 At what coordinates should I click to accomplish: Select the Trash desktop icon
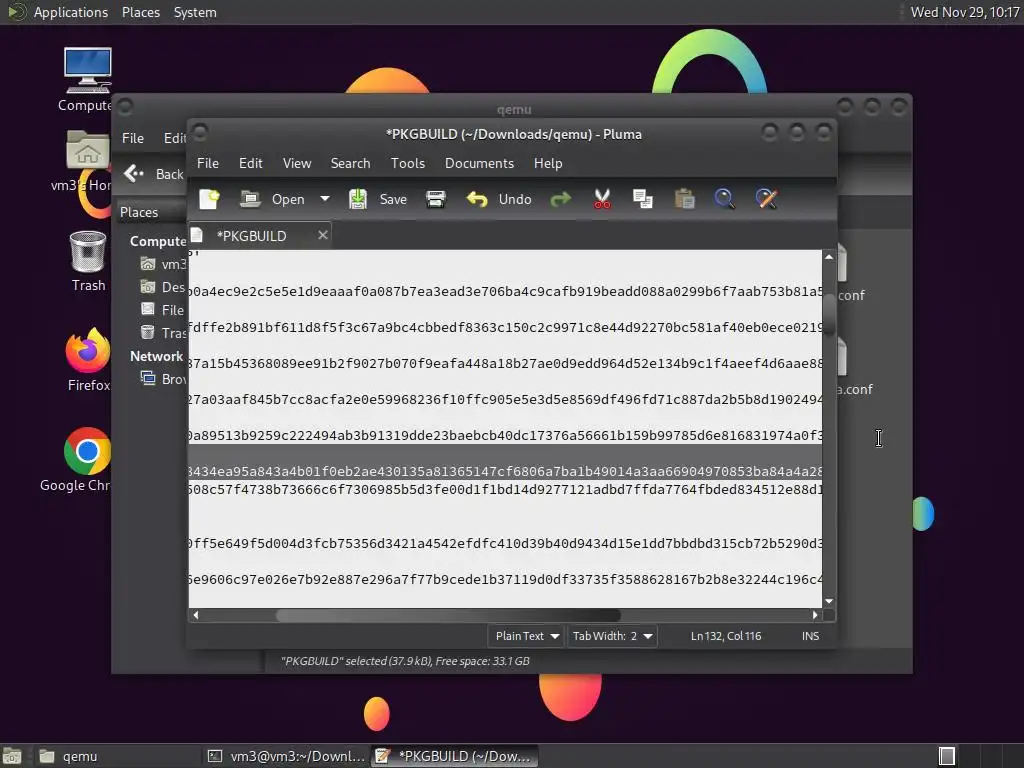click(88, 262)
